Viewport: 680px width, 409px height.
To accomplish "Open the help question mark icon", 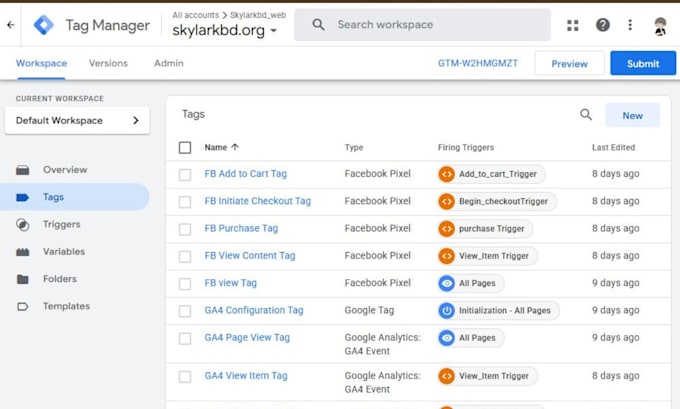I will coord(602,25).
